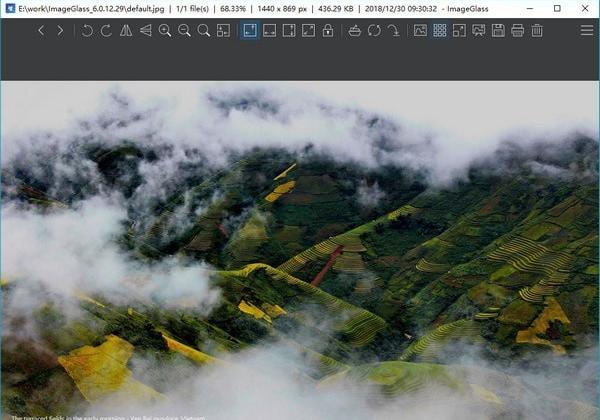600x420 pixels.
Task: Toggle lock zoom ratio padlock
Action: point(328,31)
